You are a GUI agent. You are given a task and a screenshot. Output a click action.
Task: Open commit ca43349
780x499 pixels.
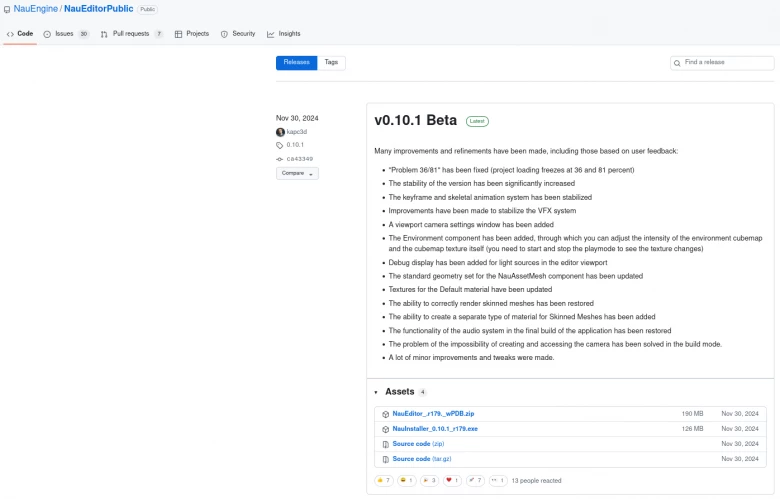299,159
